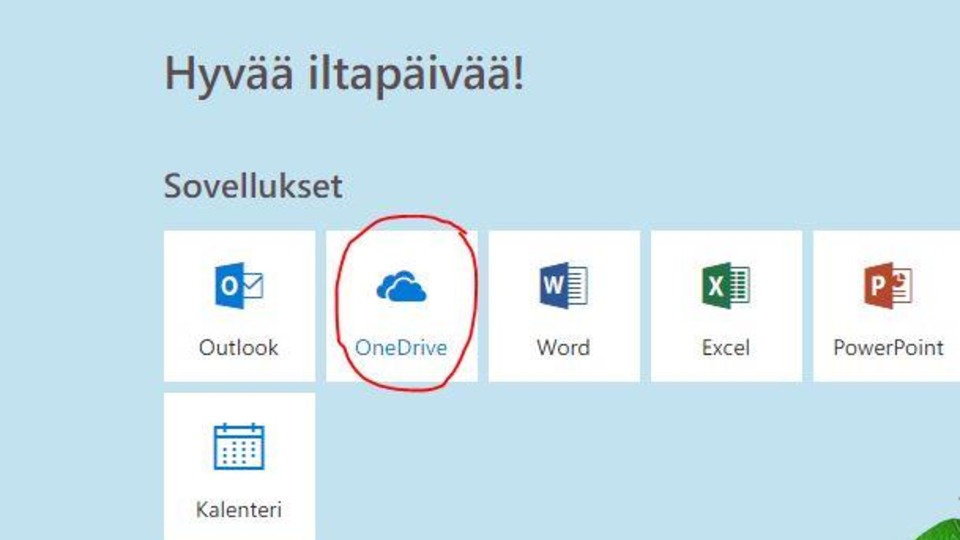Click the Outlook text label
Viewport: 960px width, 540px height.
239,348
